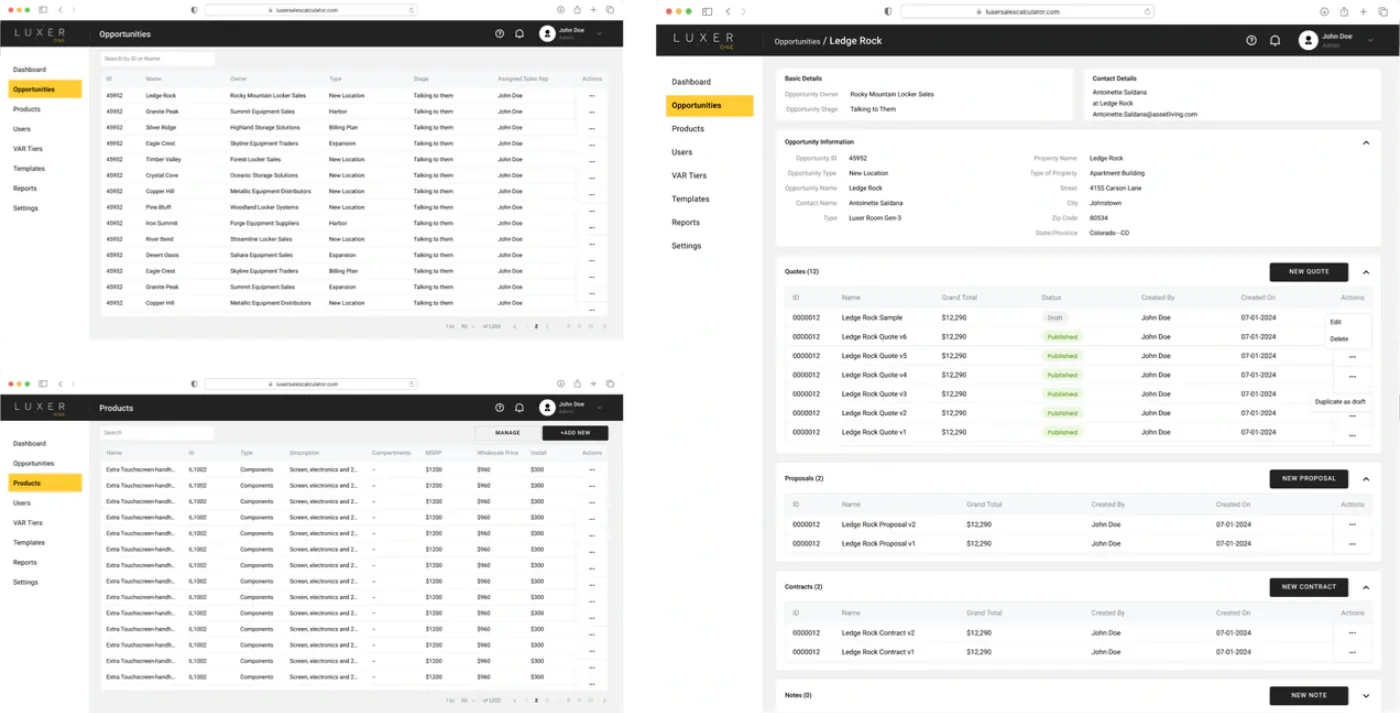Click notification bell in Opportunities list window
The height and width of the screenshot is (713, 1400).
click(x=520, y=34)
